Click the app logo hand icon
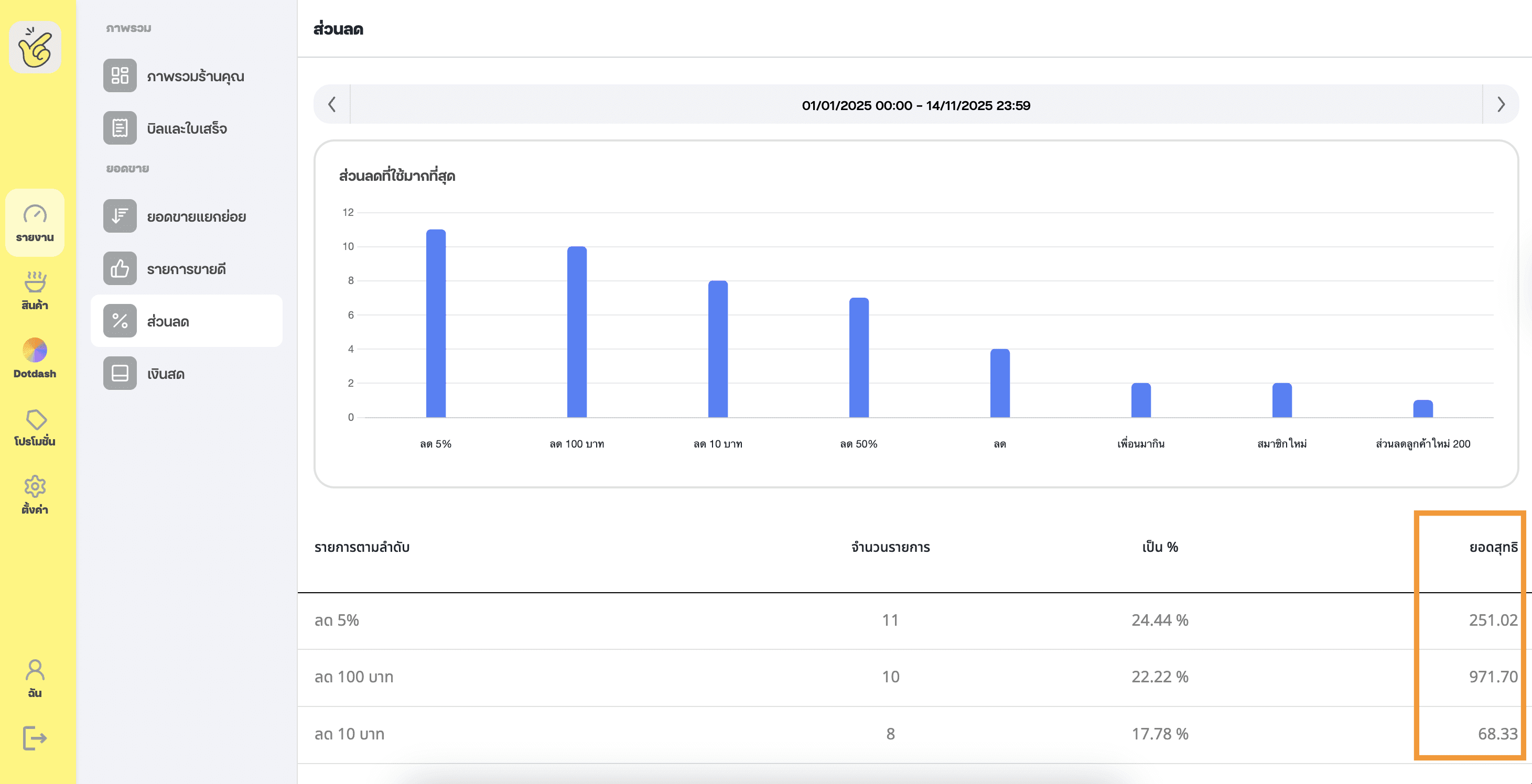Screen dimensions: 1532x784 [35, 48]
